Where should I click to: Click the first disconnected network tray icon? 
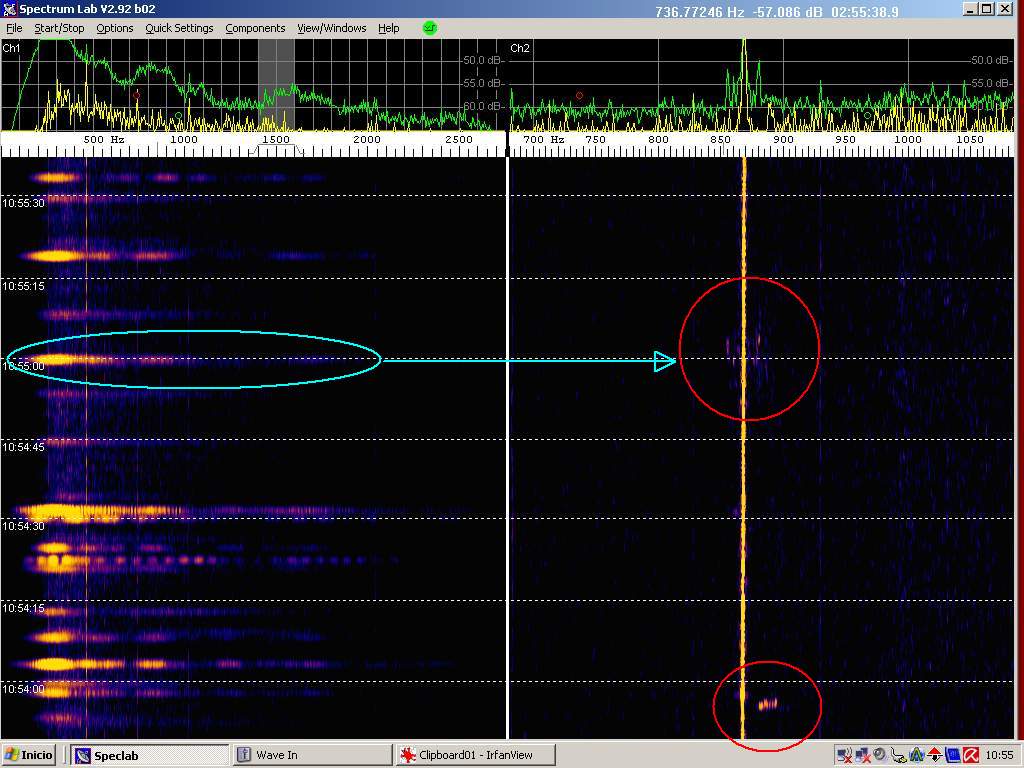(844, 755)
